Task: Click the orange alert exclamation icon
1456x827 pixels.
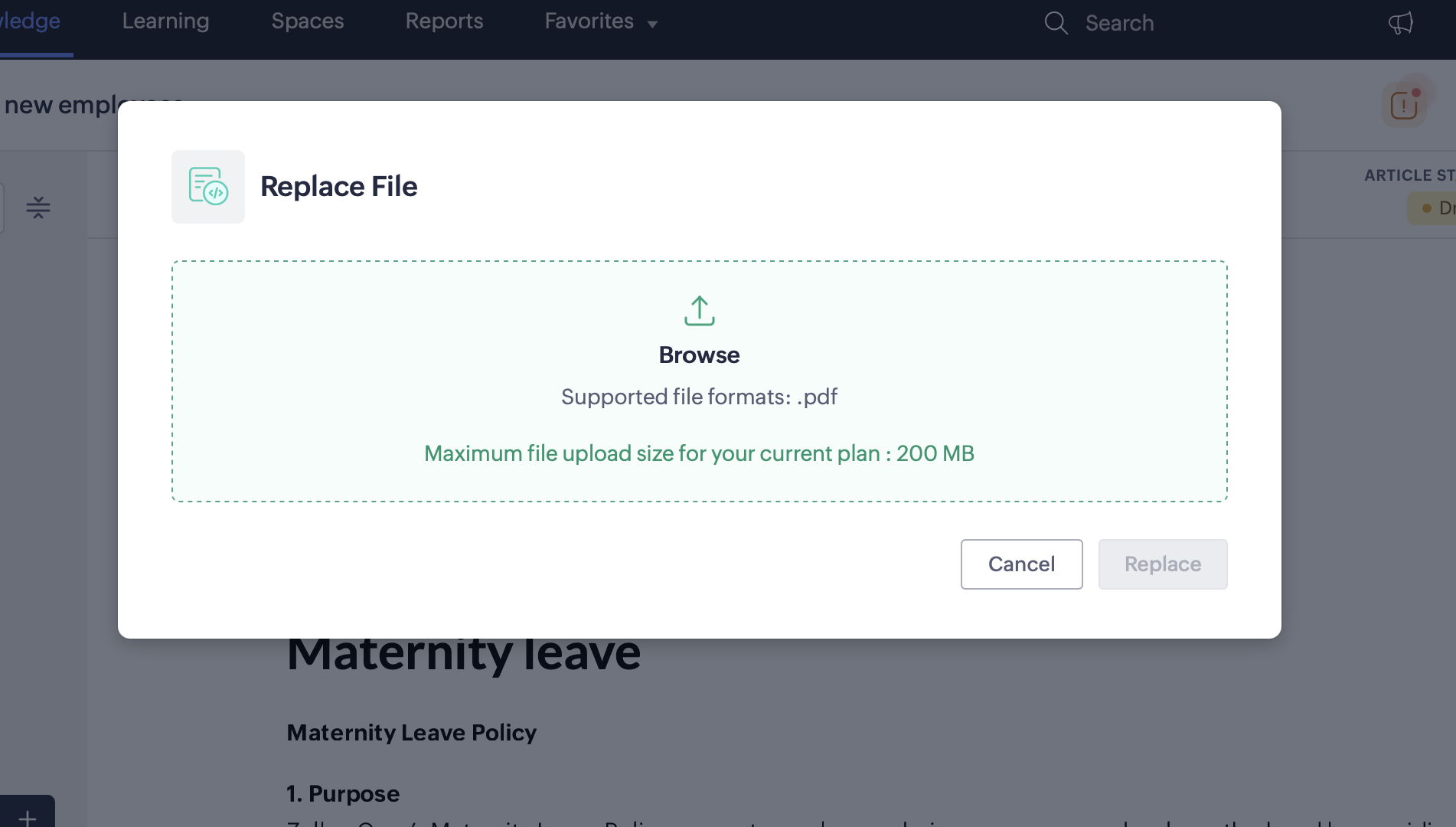Action: pyautogui.click(x=1404, y=105)
